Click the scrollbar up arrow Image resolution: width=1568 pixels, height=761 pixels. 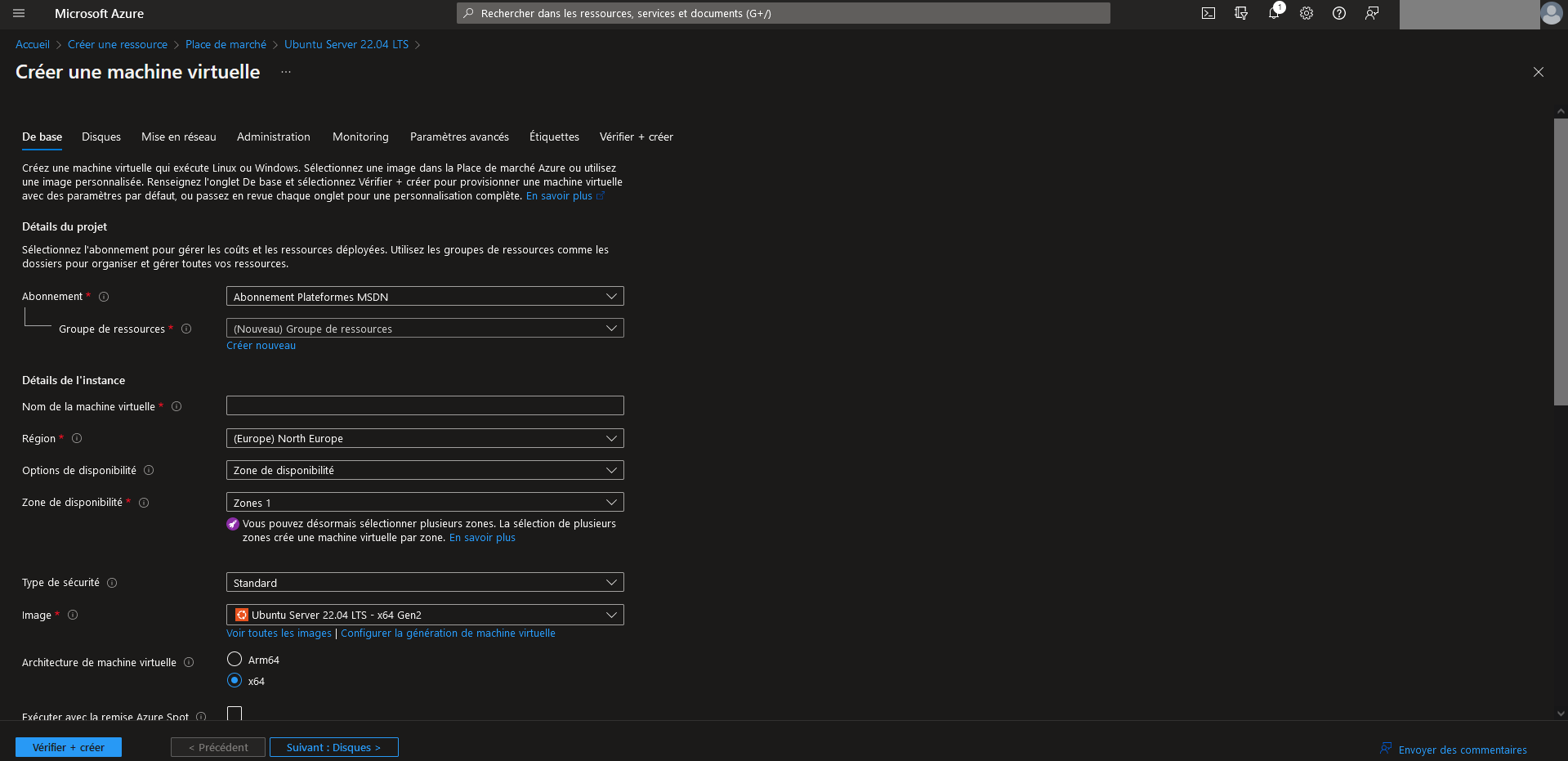click(1561, 111)
